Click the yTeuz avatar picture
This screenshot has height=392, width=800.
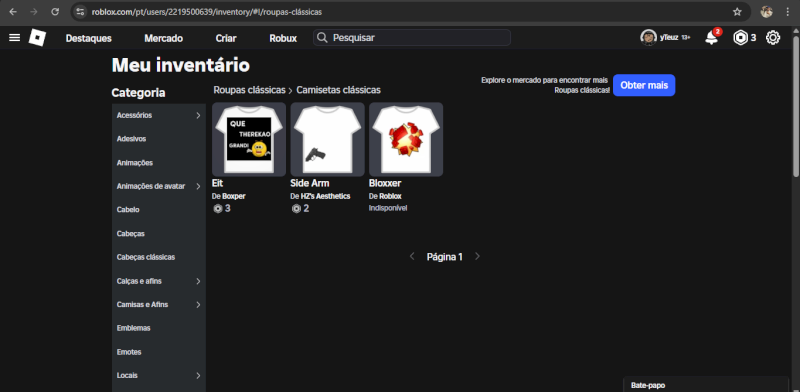(648, 38)
